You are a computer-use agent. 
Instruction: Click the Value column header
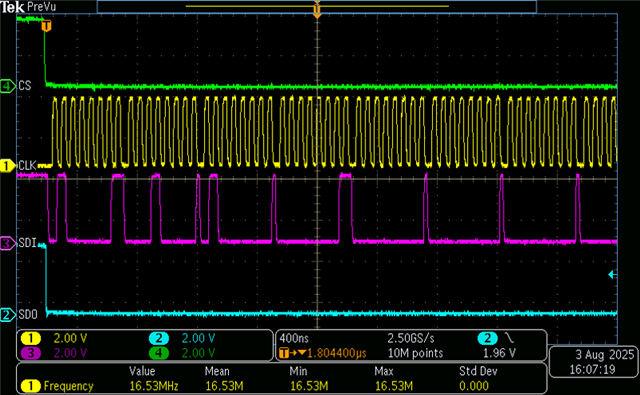click(x=142, y=371)
